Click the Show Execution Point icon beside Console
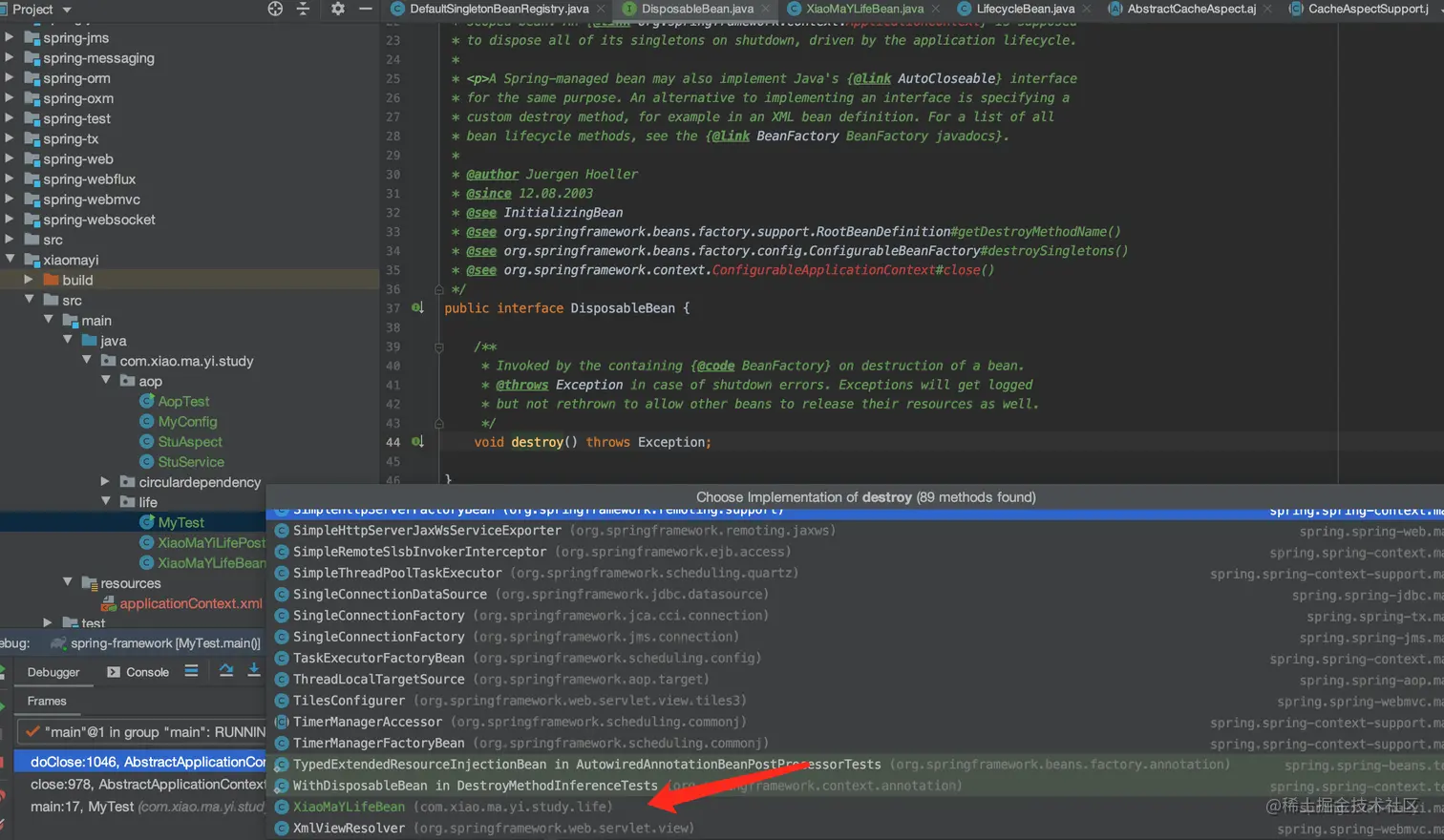The height and width of the screenshot is (840, 1444). tap(191, 671)
